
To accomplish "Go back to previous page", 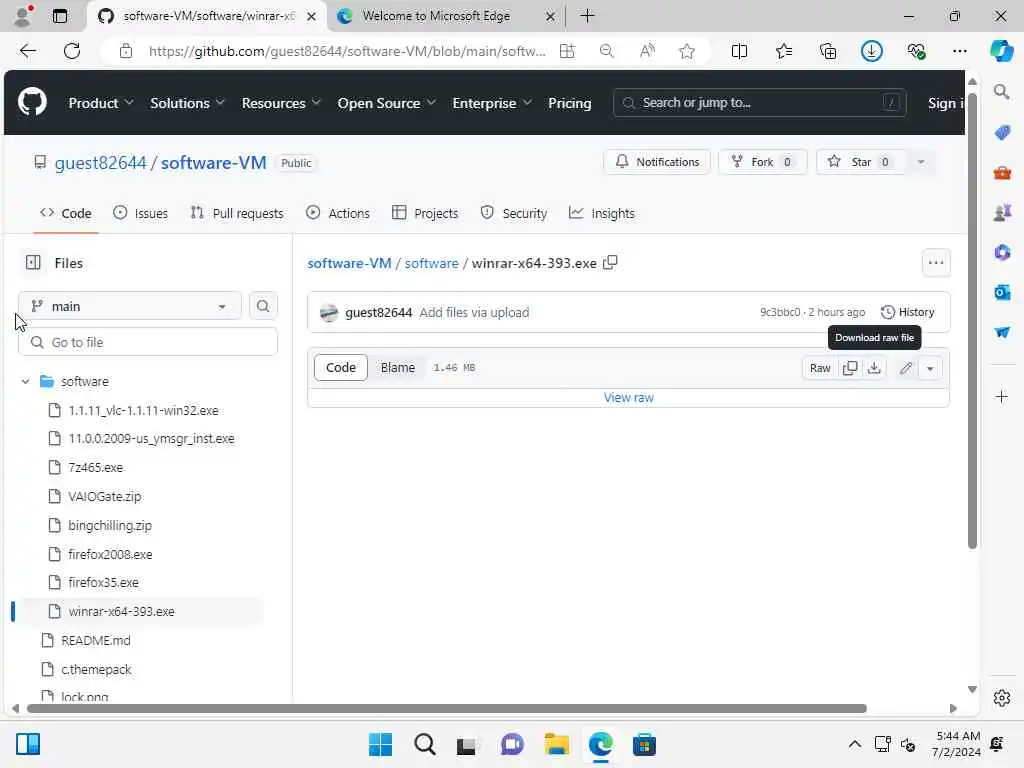I will point(27,51).
